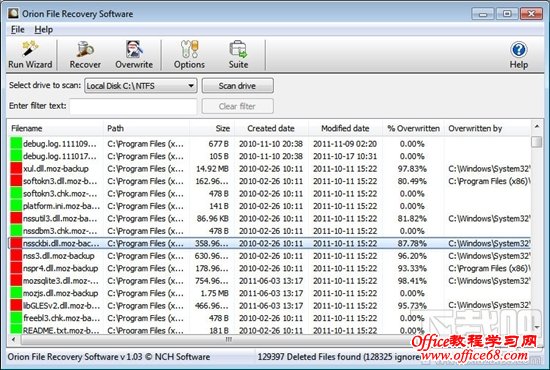Click the vertical scrollbar up arrow

(x=537, y=126)
